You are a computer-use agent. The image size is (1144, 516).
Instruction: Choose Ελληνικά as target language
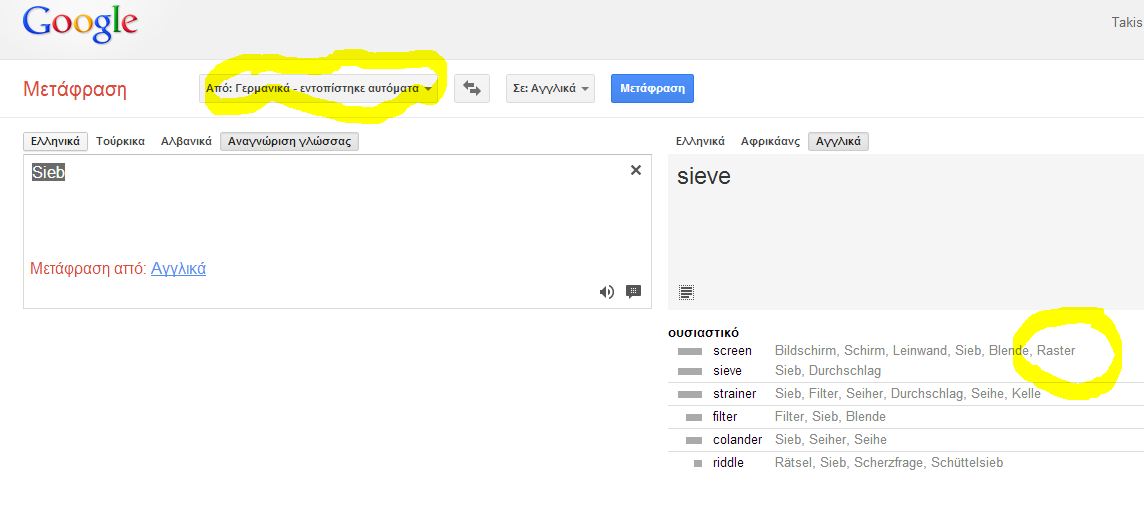tap(700, 142)
